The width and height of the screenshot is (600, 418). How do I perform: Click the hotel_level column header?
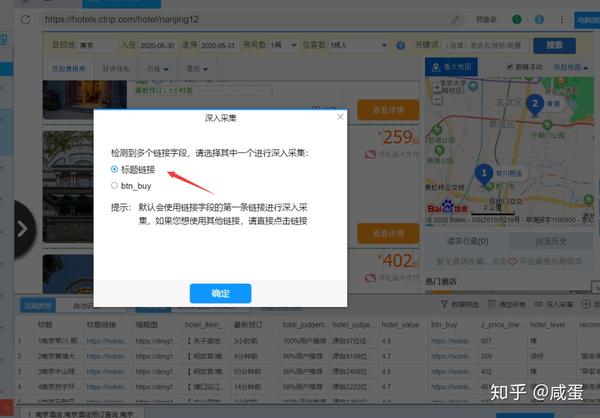pos(548,325)
